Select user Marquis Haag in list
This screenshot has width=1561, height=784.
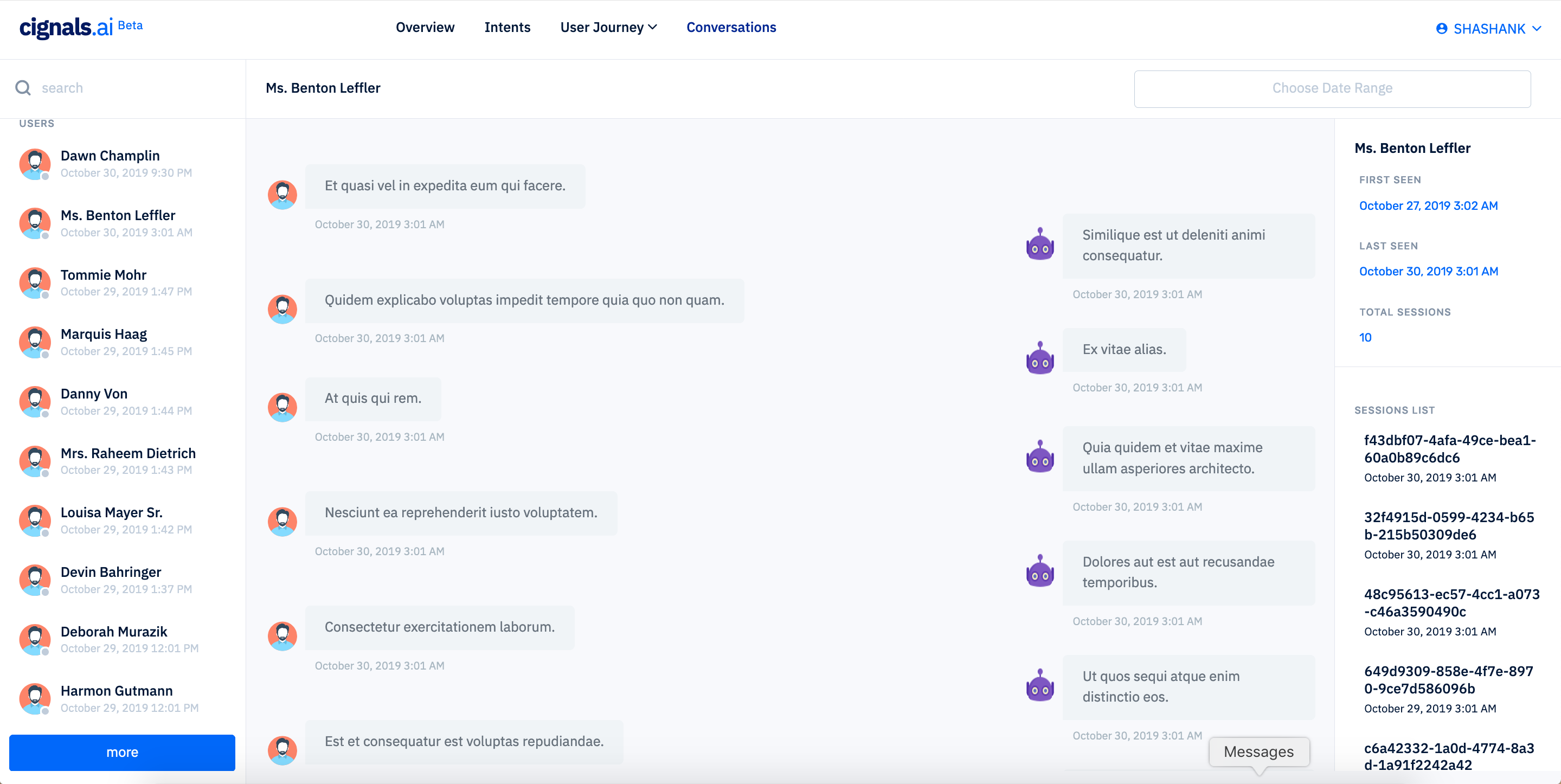104,335
